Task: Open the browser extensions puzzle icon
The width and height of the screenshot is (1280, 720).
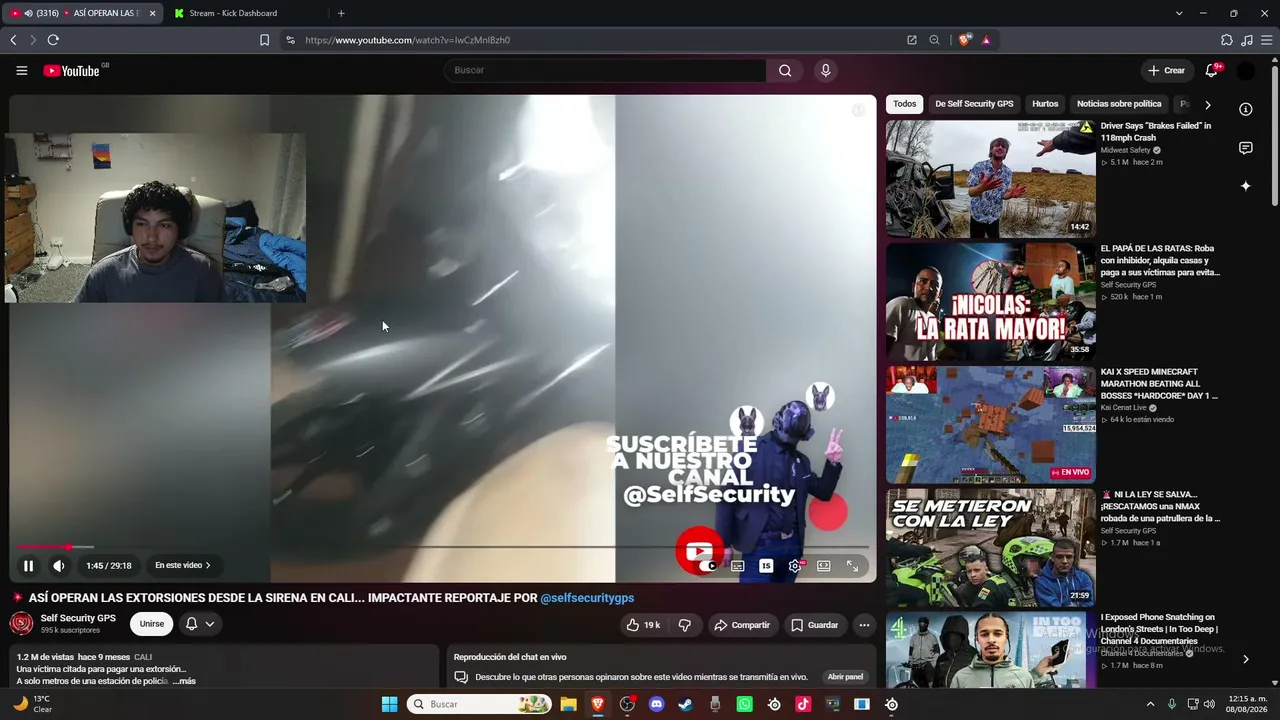Action: coord(1227,40)
